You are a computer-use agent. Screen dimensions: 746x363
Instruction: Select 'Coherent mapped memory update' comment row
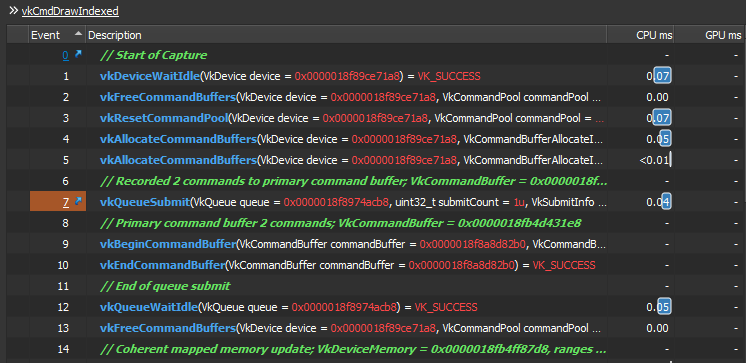376,349
